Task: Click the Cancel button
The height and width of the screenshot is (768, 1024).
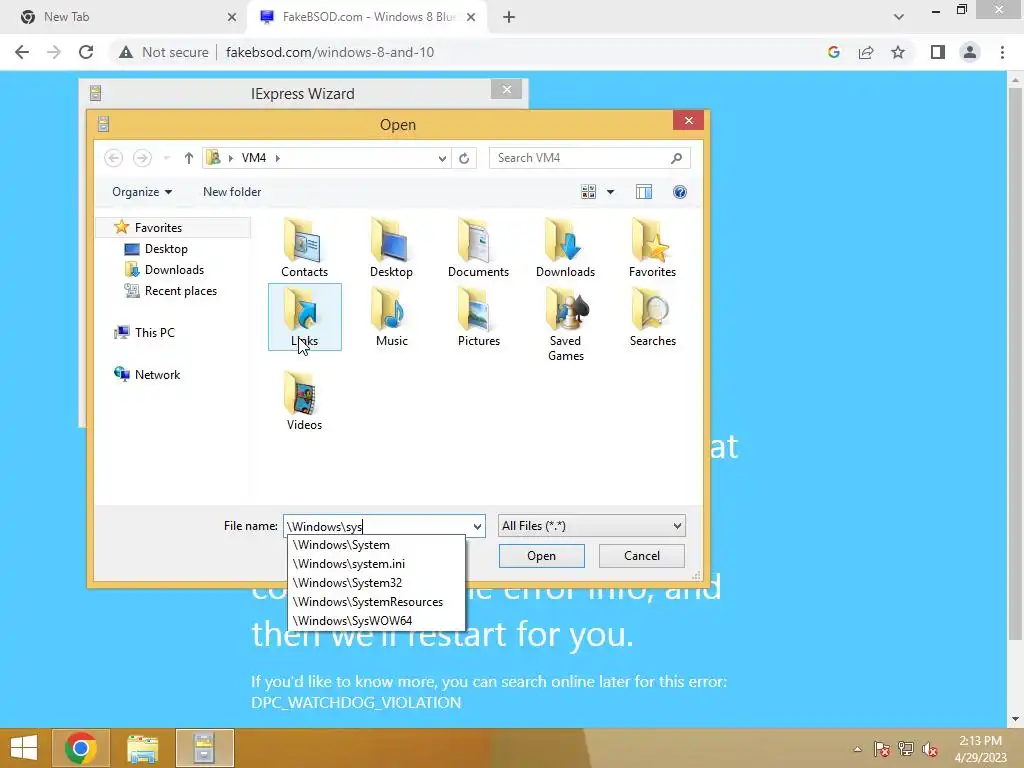Action: [641, 556]
